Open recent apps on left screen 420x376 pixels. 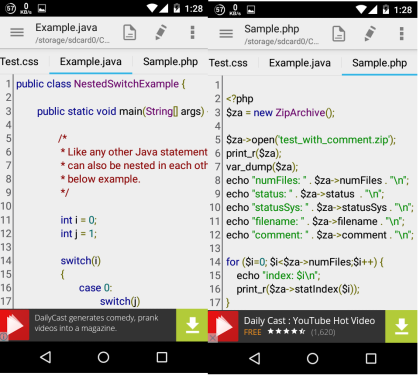pyautogui.click(x=162, y=357)
